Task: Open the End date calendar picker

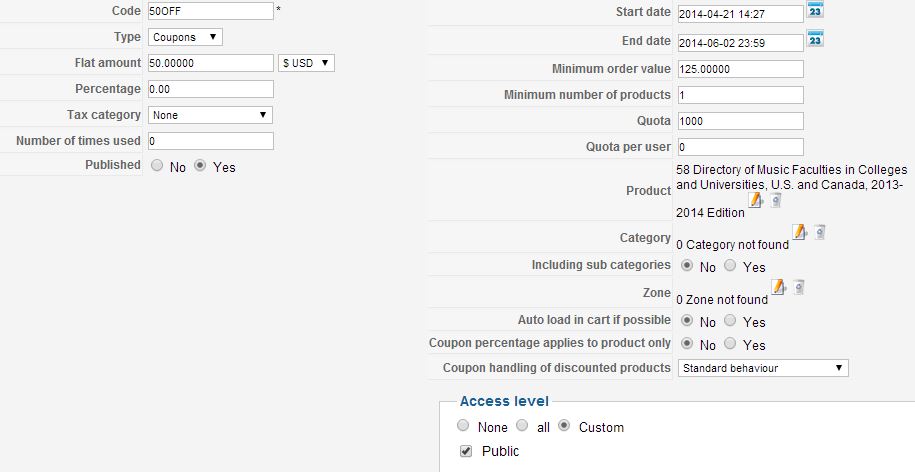Action: point(815,40)
